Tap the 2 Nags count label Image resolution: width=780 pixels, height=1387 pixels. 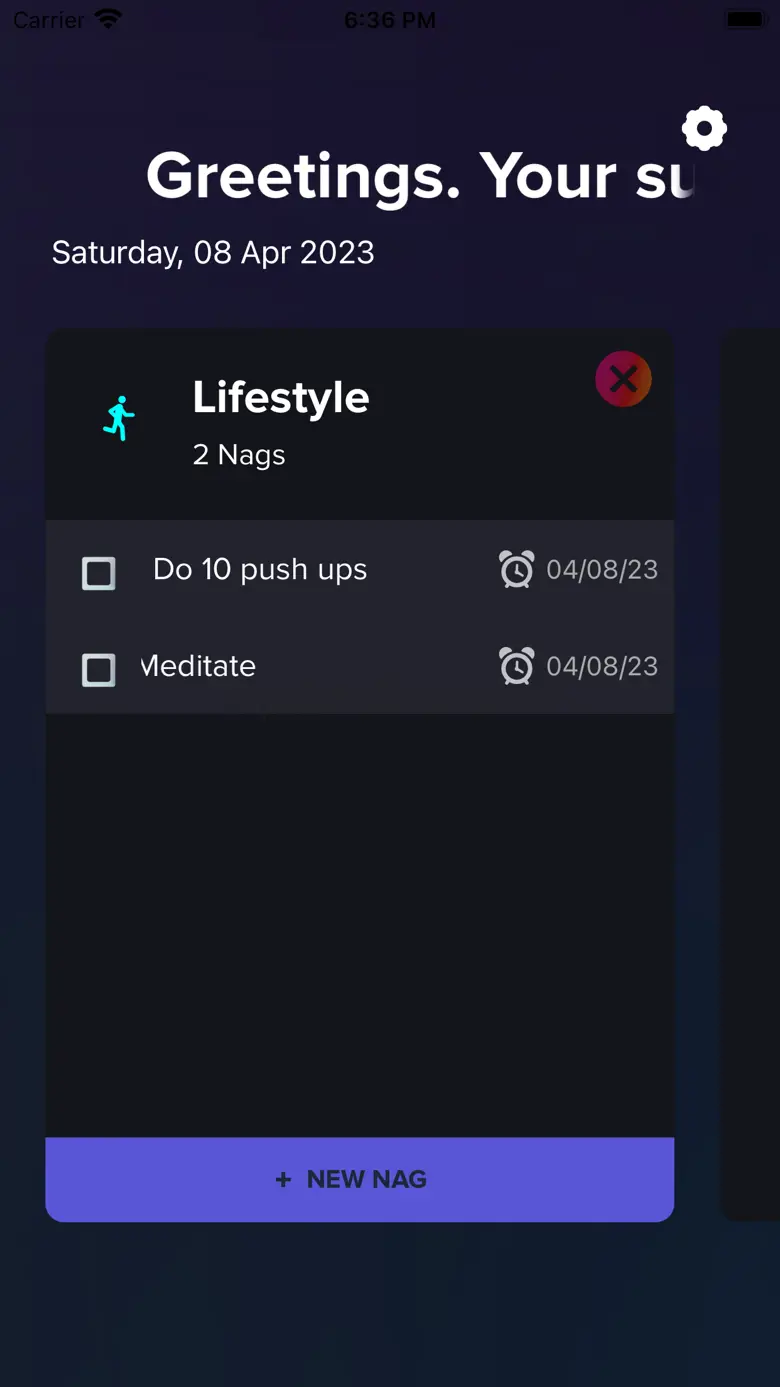(239, 455)
